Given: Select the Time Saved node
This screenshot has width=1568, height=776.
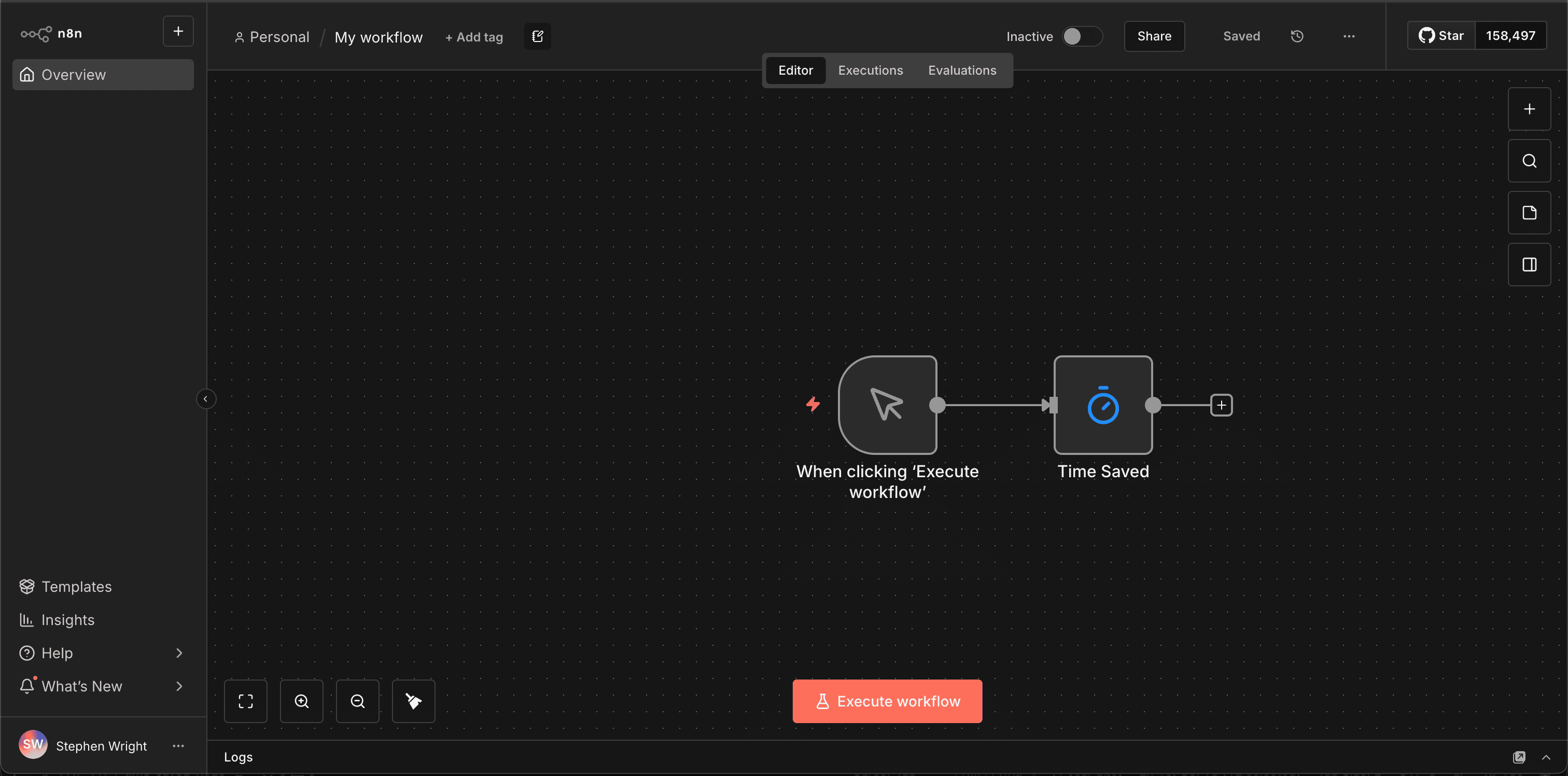Looking at the screenshot, I should coord(1102,405).
